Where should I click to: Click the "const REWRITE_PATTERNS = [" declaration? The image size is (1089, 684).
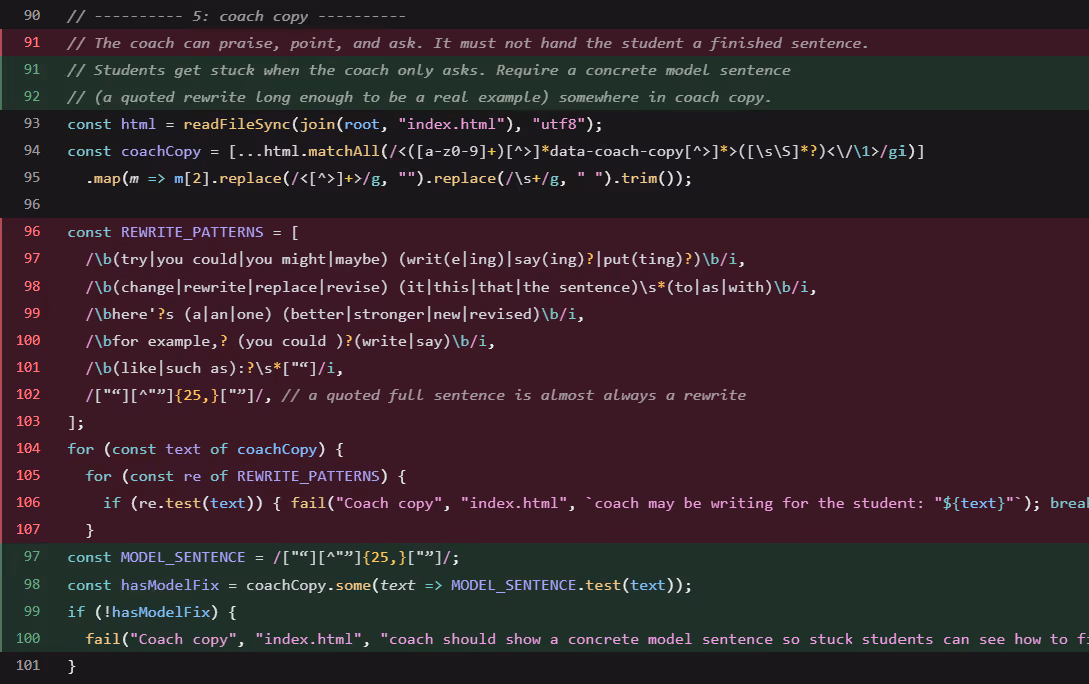coord(183,233)
